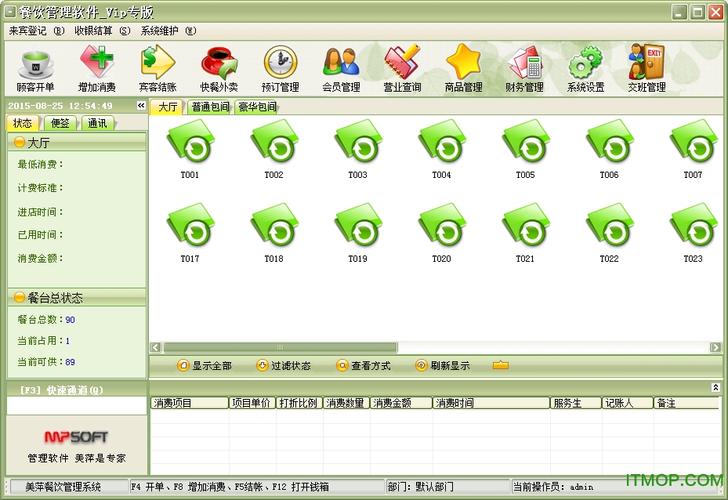Click the horizontal scrollbar thumb
The height and width of the screenshot is (500, 728).
[280, 347]
